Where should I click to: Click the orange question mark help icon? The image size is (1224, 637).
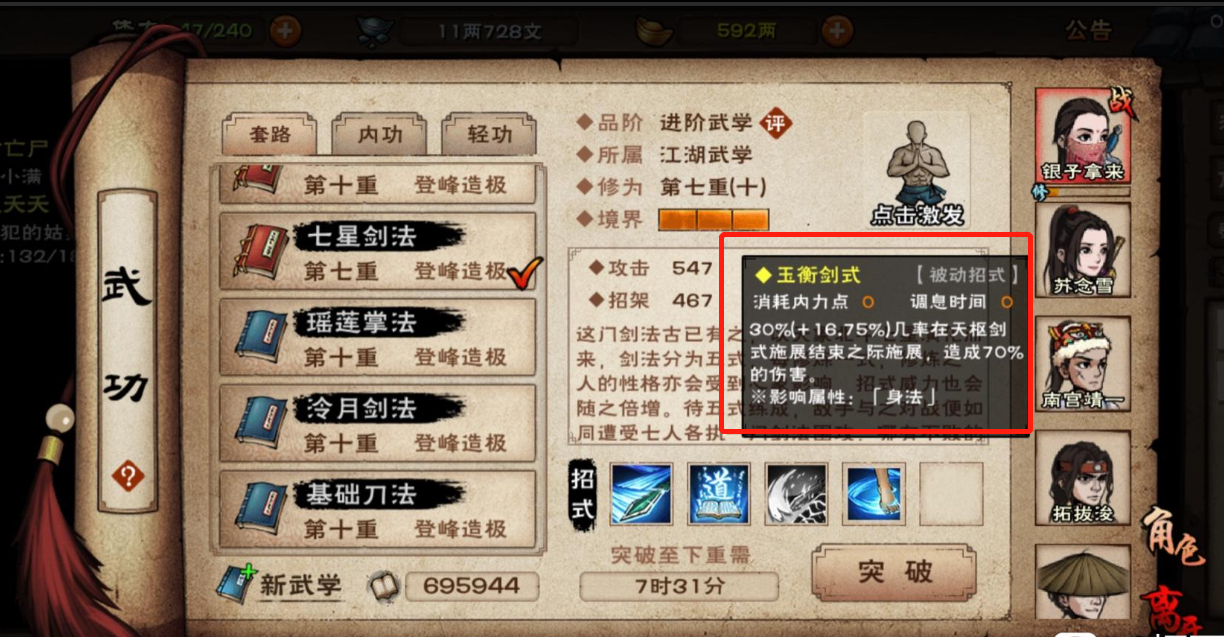pyautogui.click(x=128, y=475)
